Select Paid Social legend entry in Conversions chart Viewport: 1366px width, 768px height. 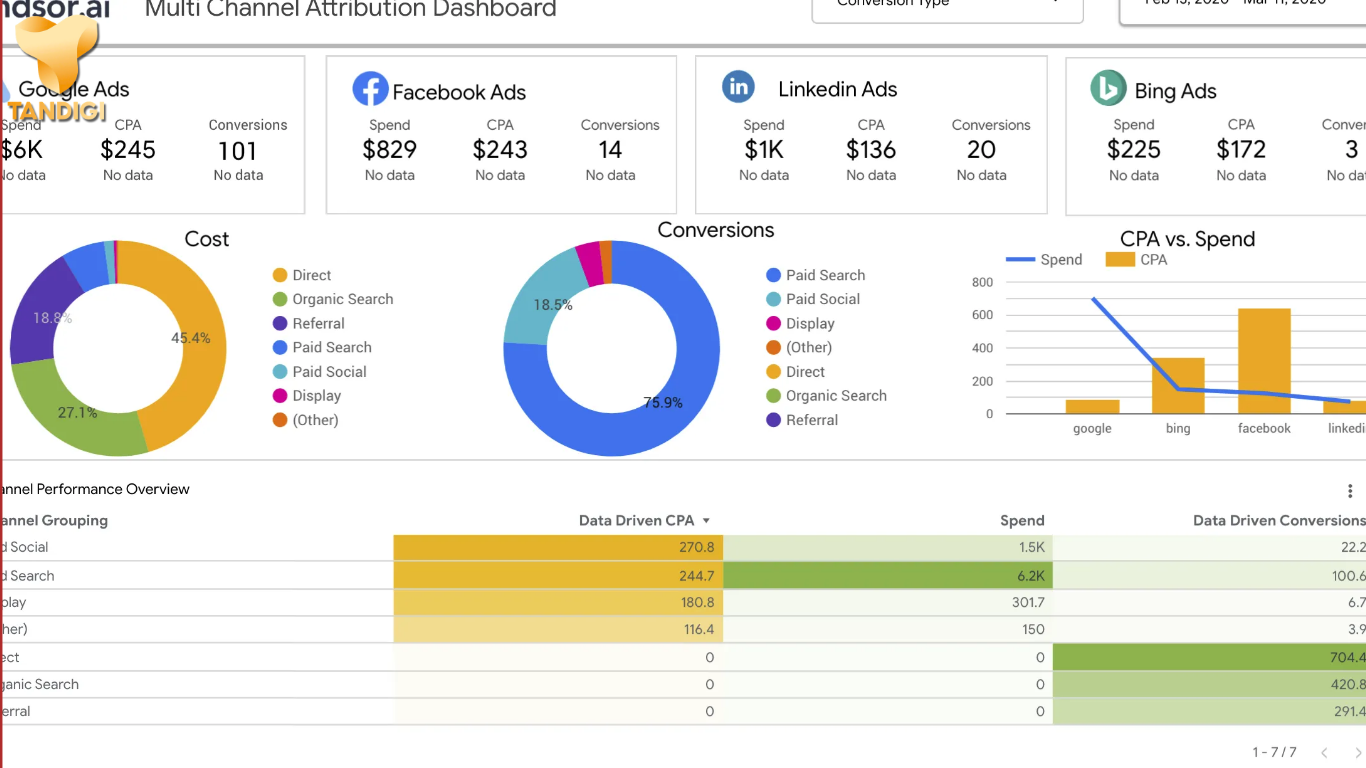click(x=813, y=299)
